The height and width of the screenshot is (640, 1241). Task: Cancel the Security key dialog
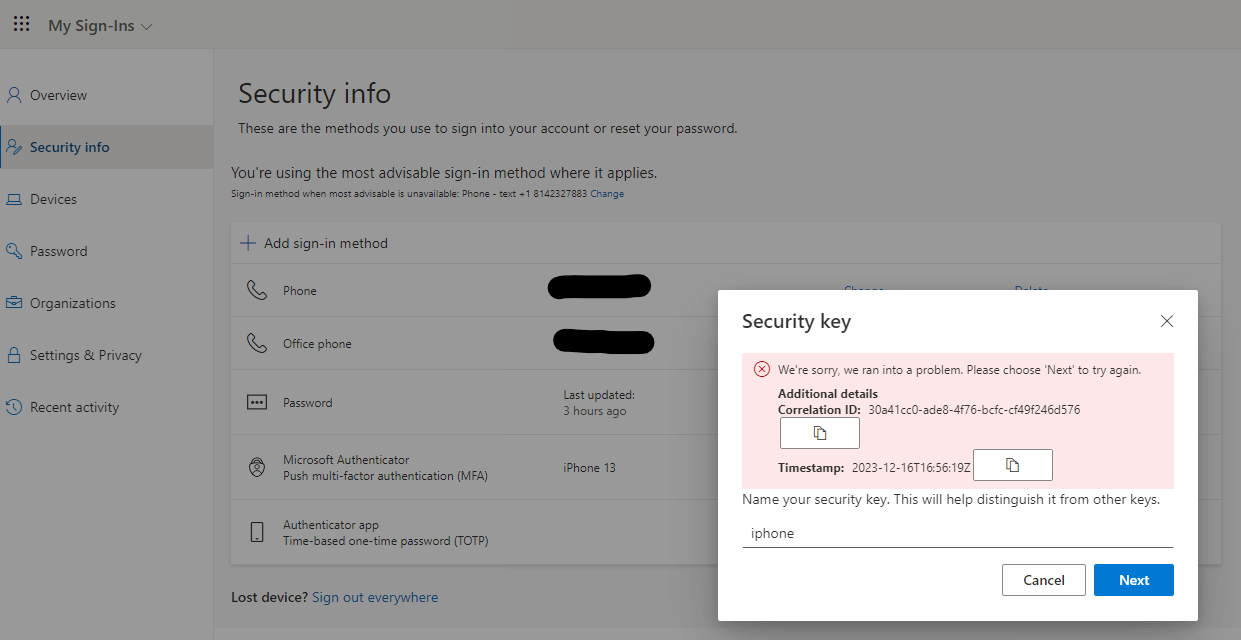tap(1043, 580)
